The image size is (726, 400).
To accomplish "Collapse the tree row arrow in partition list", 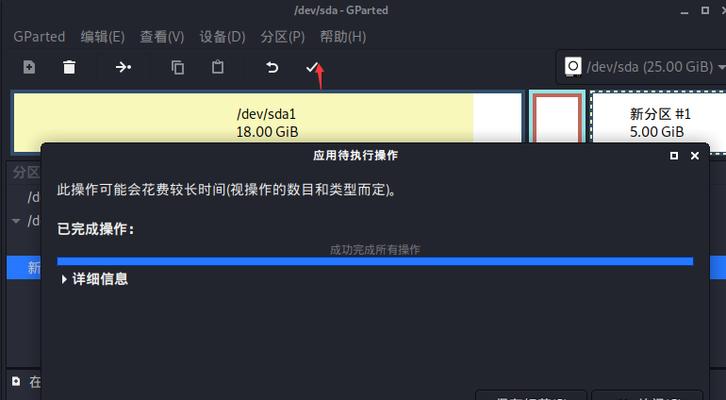I will pos(16,221).
